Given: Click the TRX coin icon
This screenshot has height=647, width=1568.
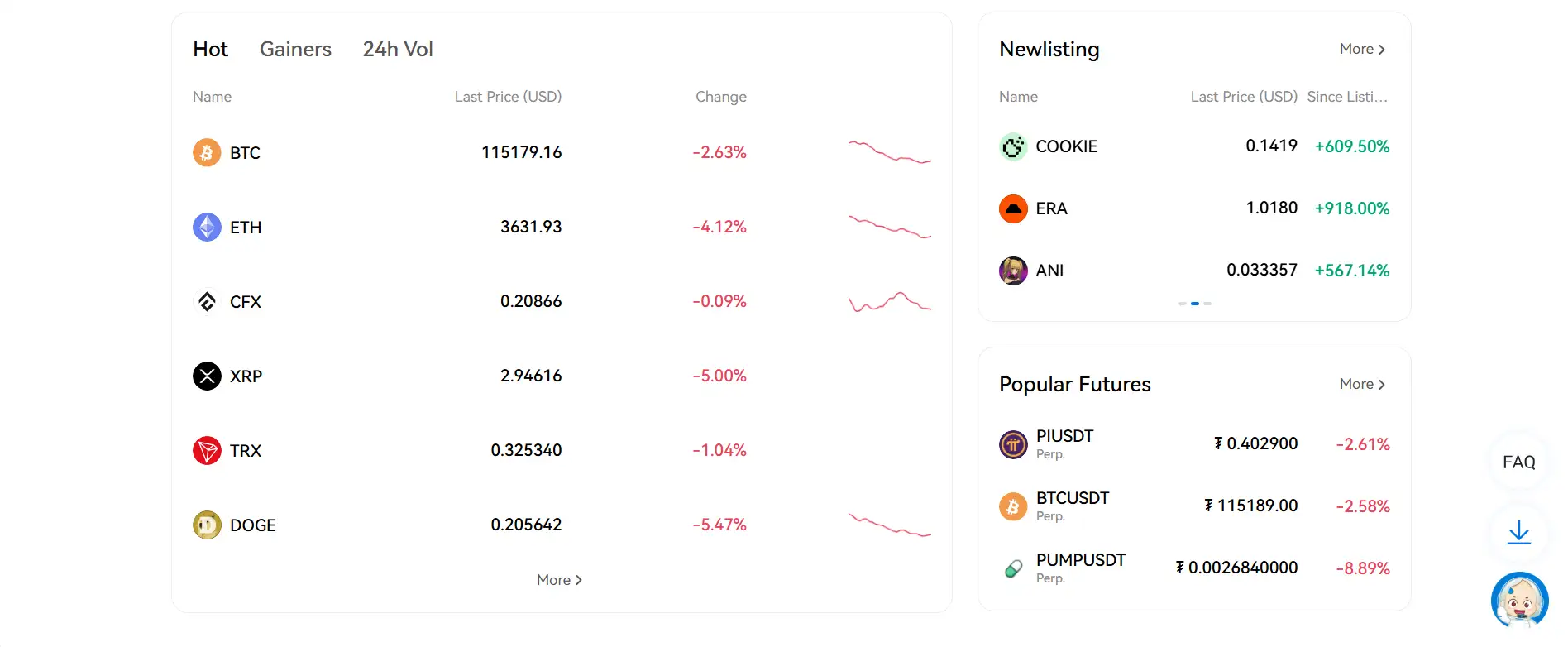Looking at the screenshot, I should (207, 450).
